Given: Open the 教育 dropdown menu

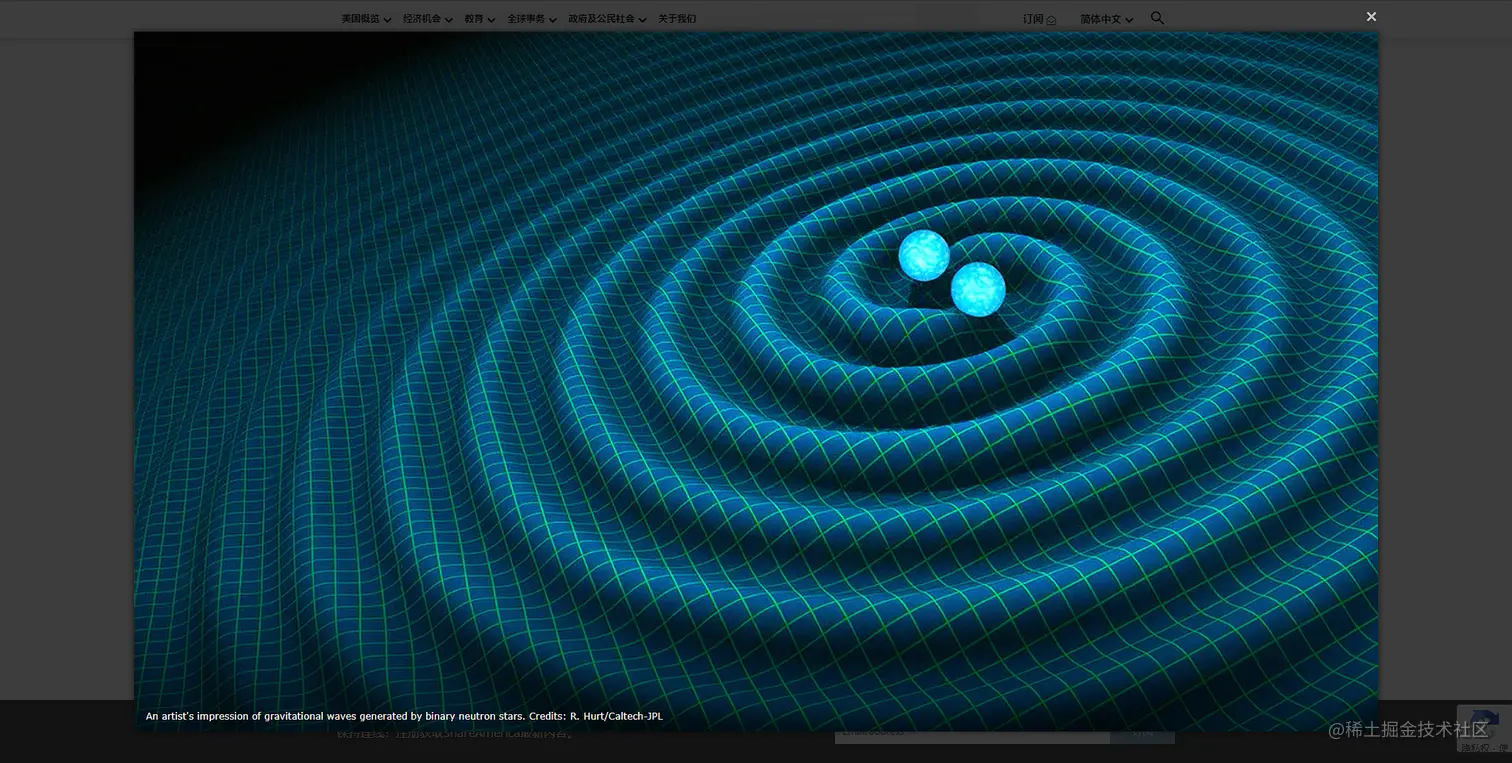Looking at the screenshot, I should (x=480, y=19).
